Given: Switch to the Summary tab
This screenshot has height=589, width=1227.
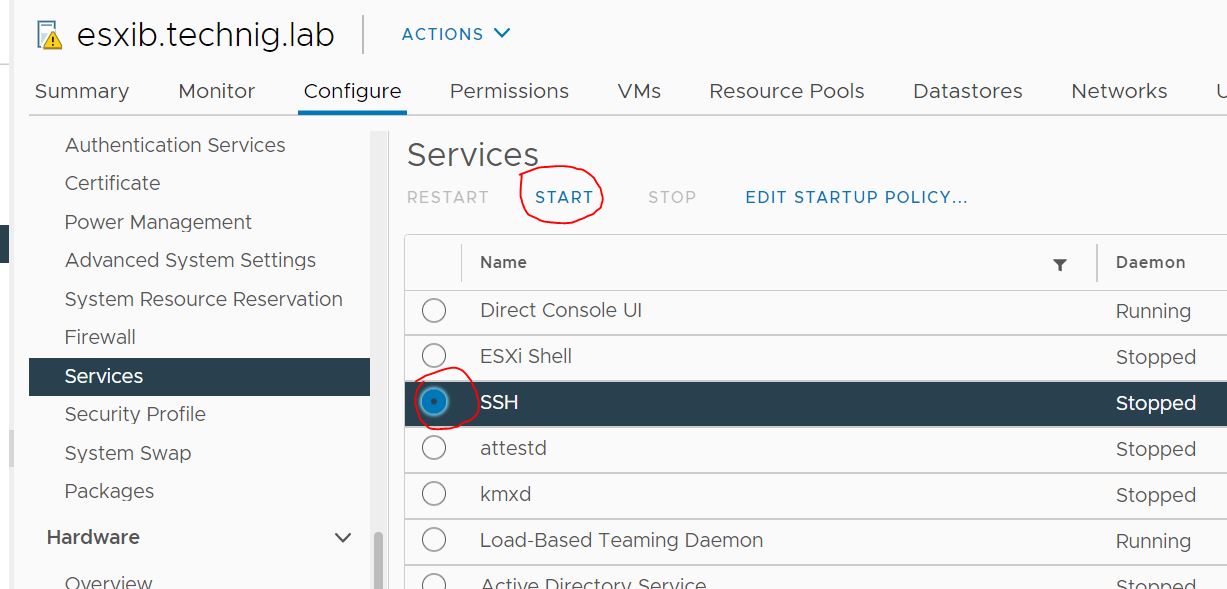Looking at the screenshot, I should 82,91.
